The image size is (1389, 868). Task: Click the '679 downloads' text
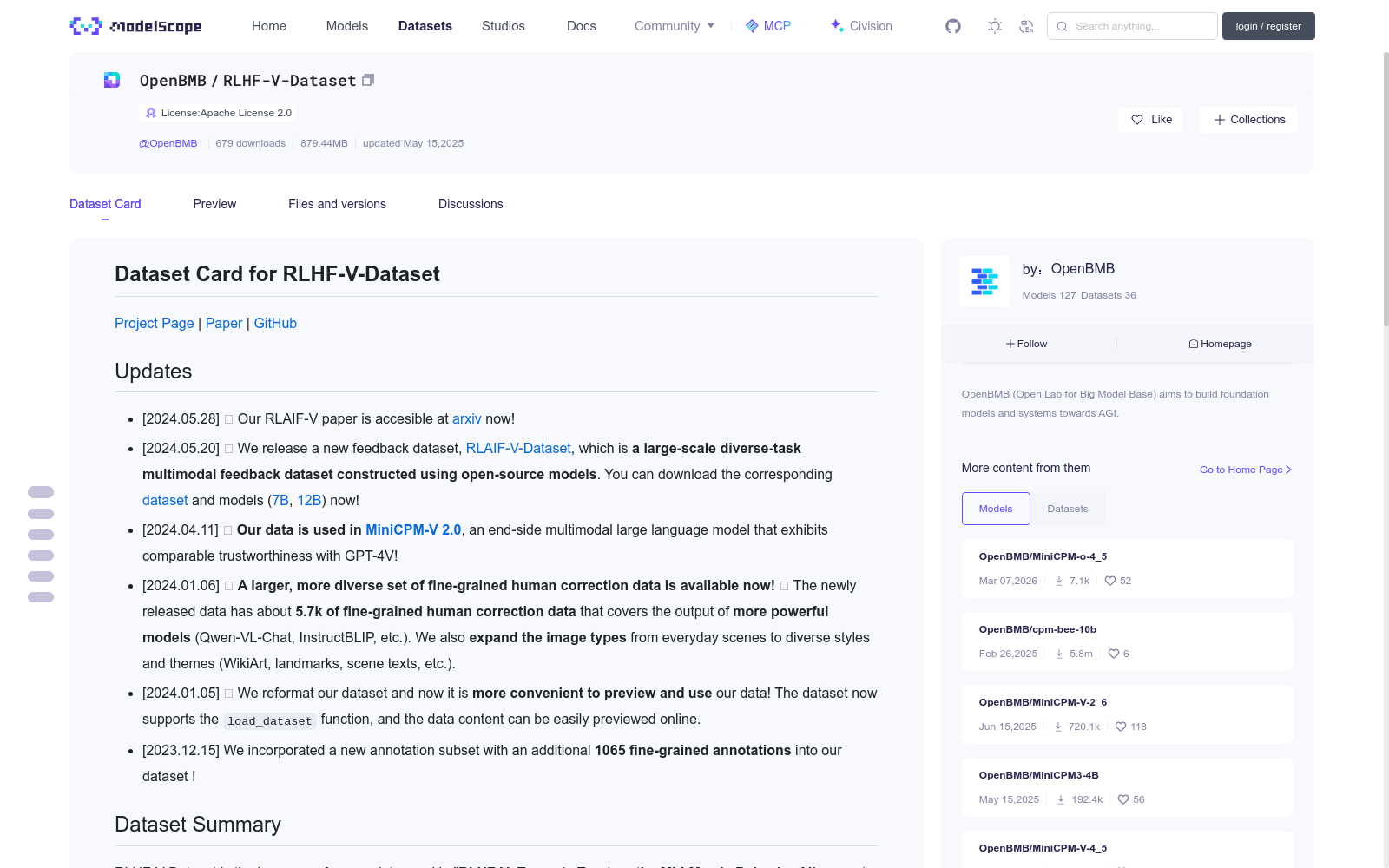(251, 143)
